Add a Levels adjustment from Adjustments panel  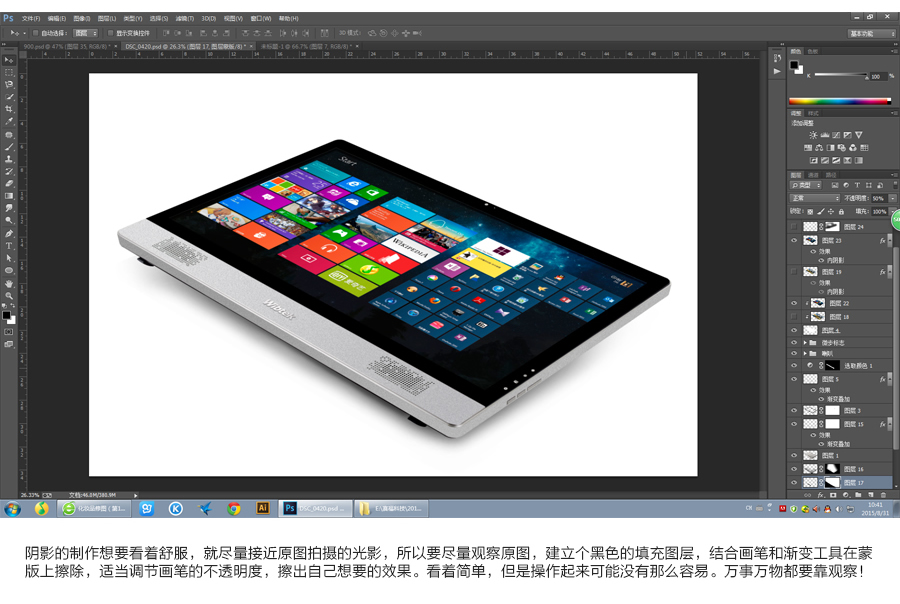(825, 135)
